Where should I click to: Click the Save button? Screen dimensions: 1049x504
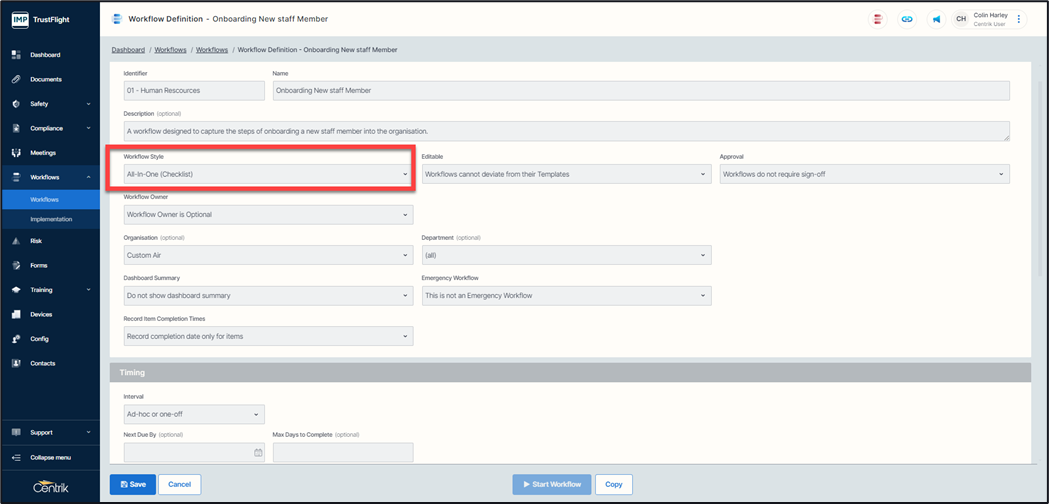tap(133, 484)
